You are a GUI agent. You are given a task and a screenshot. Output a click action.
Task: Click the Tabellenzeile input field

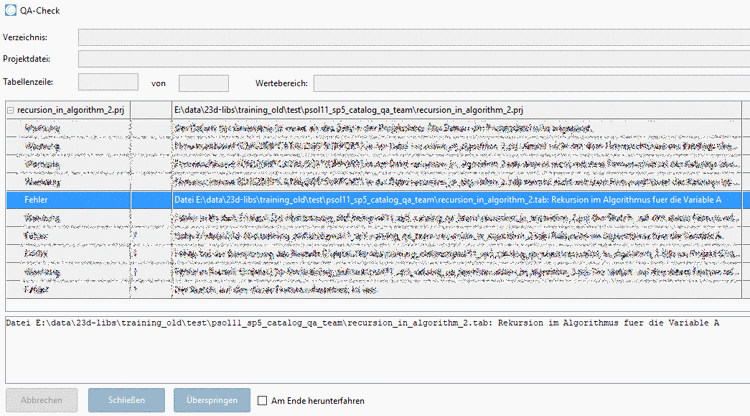[108, 82]
